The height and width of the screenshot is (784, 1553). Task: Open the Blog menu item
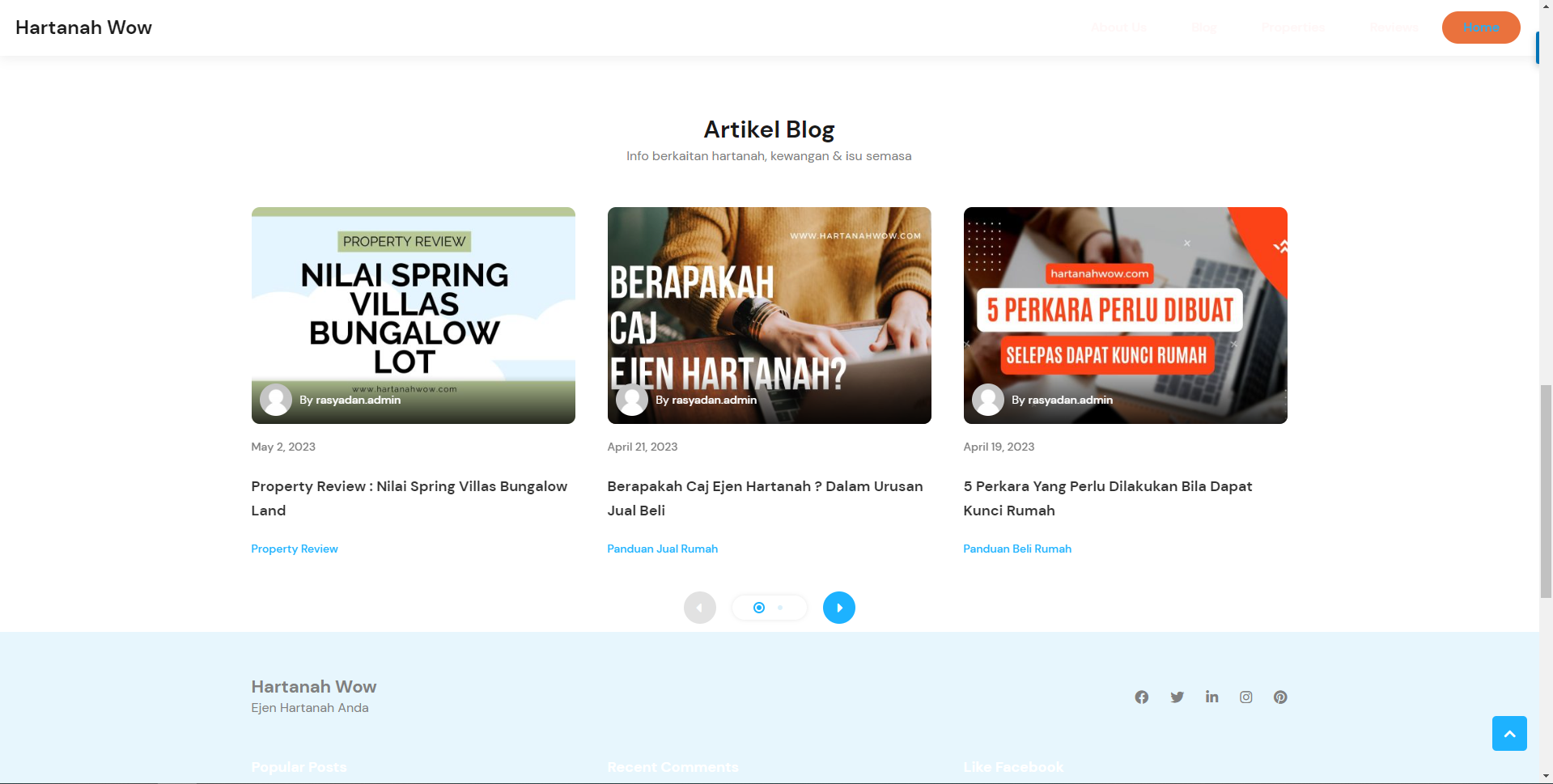tap(1204, 28)
